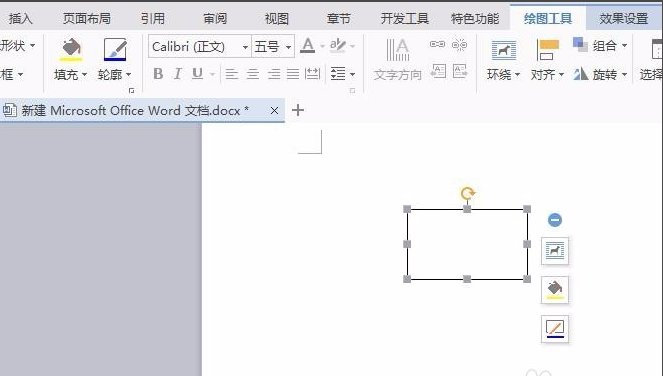Click the document file icon in tab
Image resolution: width=663 pixels, height=376 pixels.
tap(10, 110)
